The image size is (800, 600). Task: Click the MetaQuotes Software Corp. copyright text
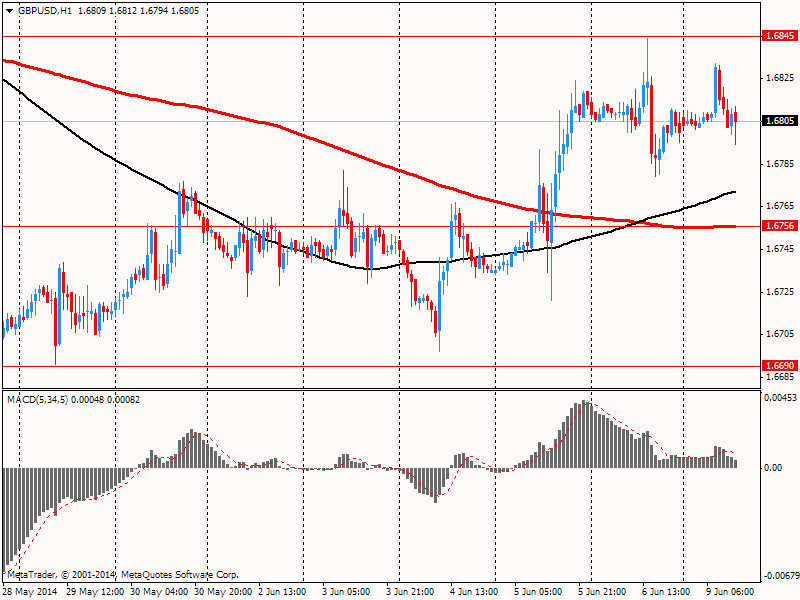pos(179,575)
